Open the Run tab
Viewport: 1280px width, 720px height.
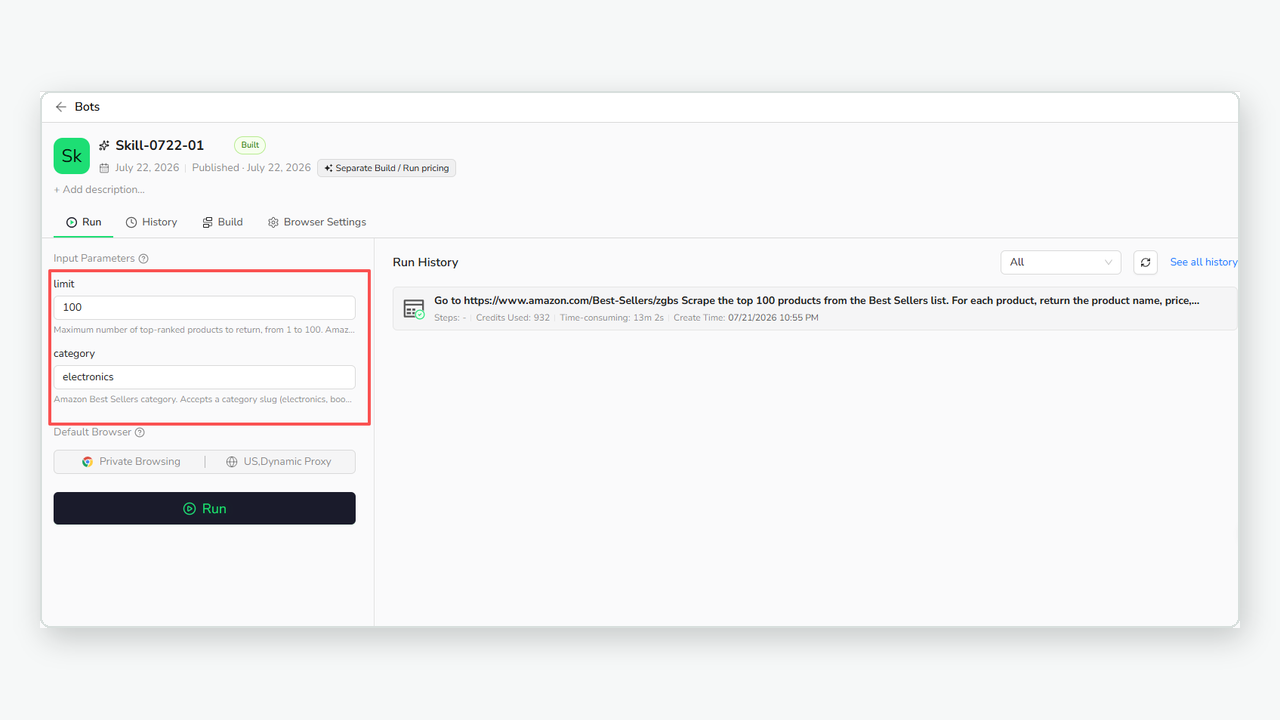(84, 222)
